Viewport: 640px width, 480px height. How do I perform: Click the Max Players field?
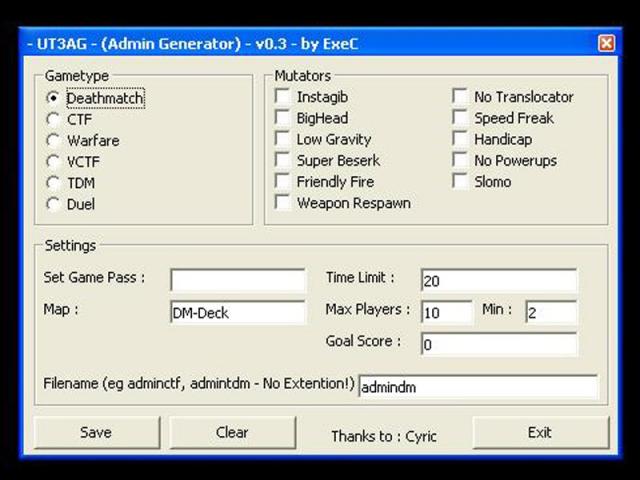(447, 312)
